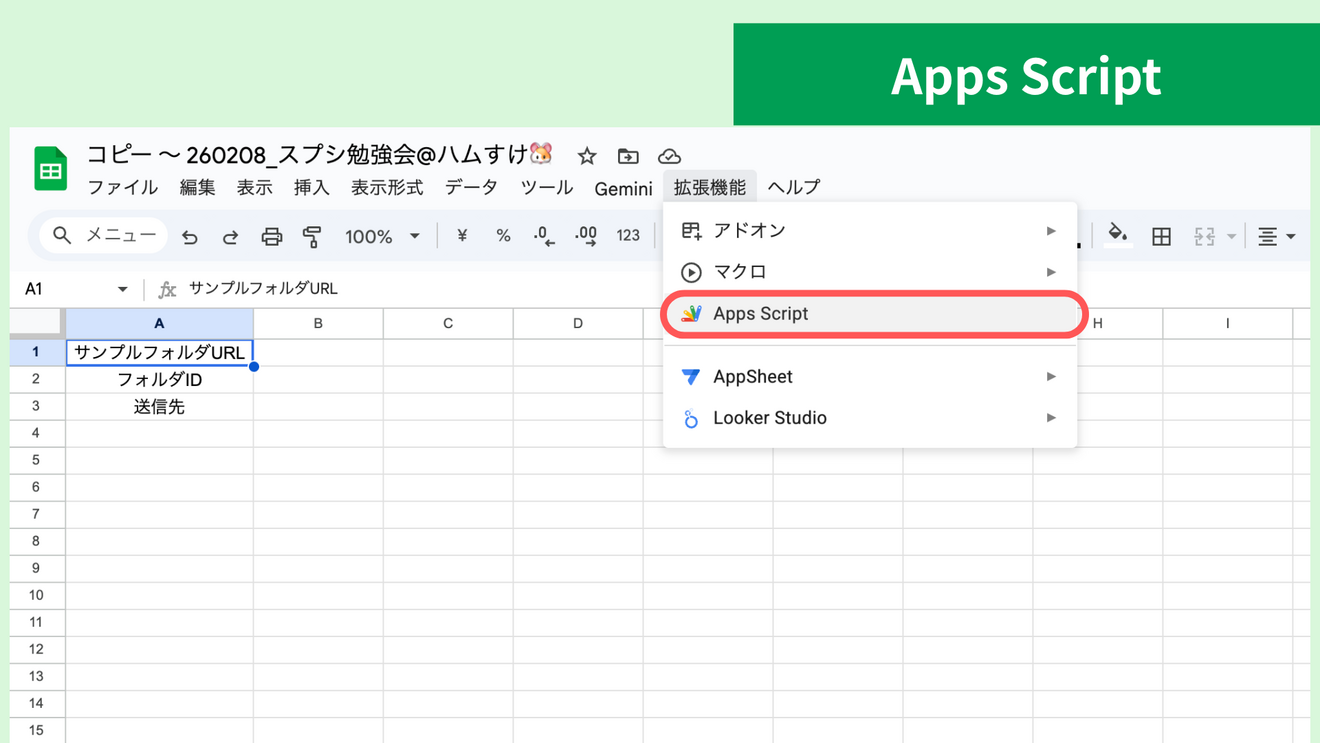Increase decimal places

586,236
